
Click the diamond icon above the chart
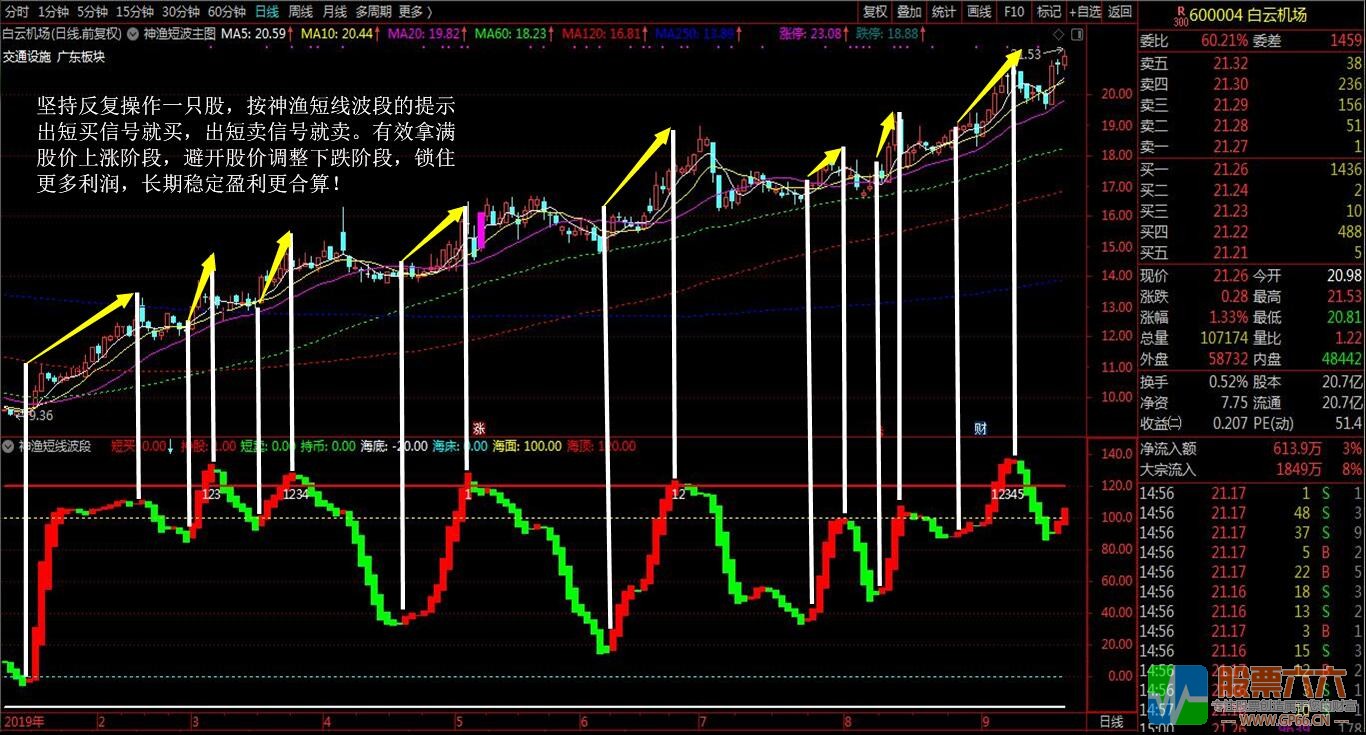tap(1059, 34)
